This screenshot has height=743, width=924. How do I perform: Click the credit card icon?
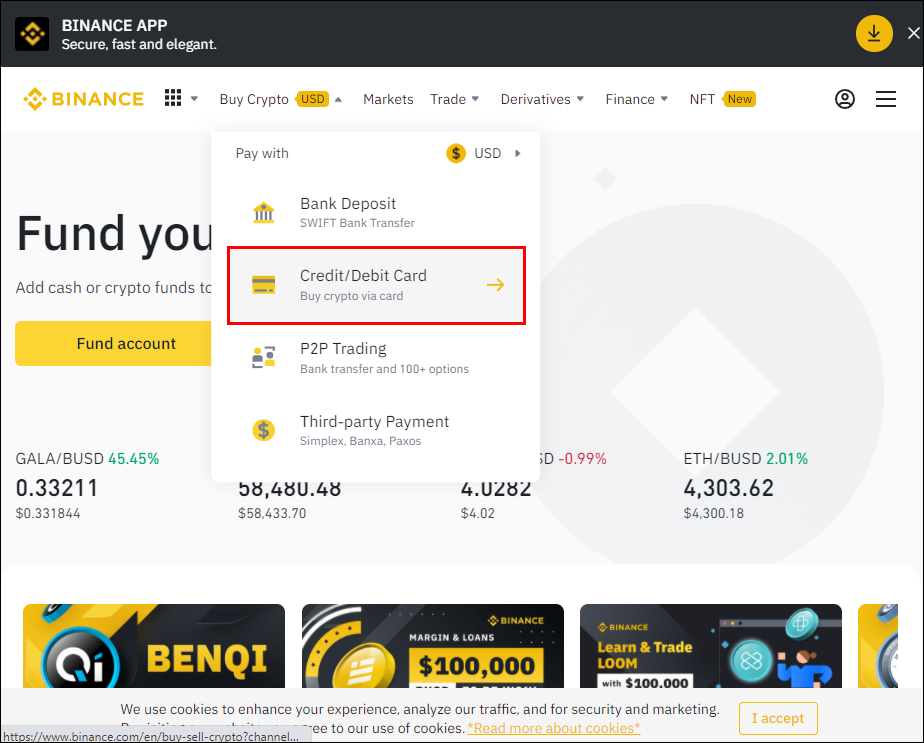pyautogui.click(x=263, y=285)
